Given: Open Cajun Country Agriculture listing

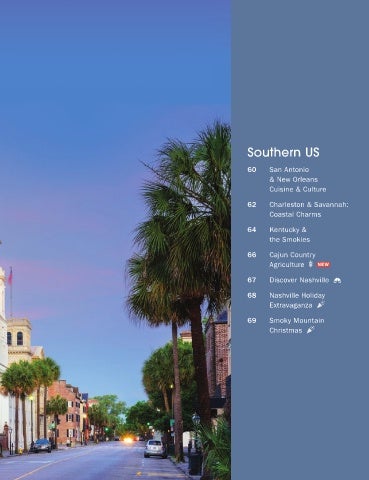Looking at the screenshot, I should click(x=292, y=260).
